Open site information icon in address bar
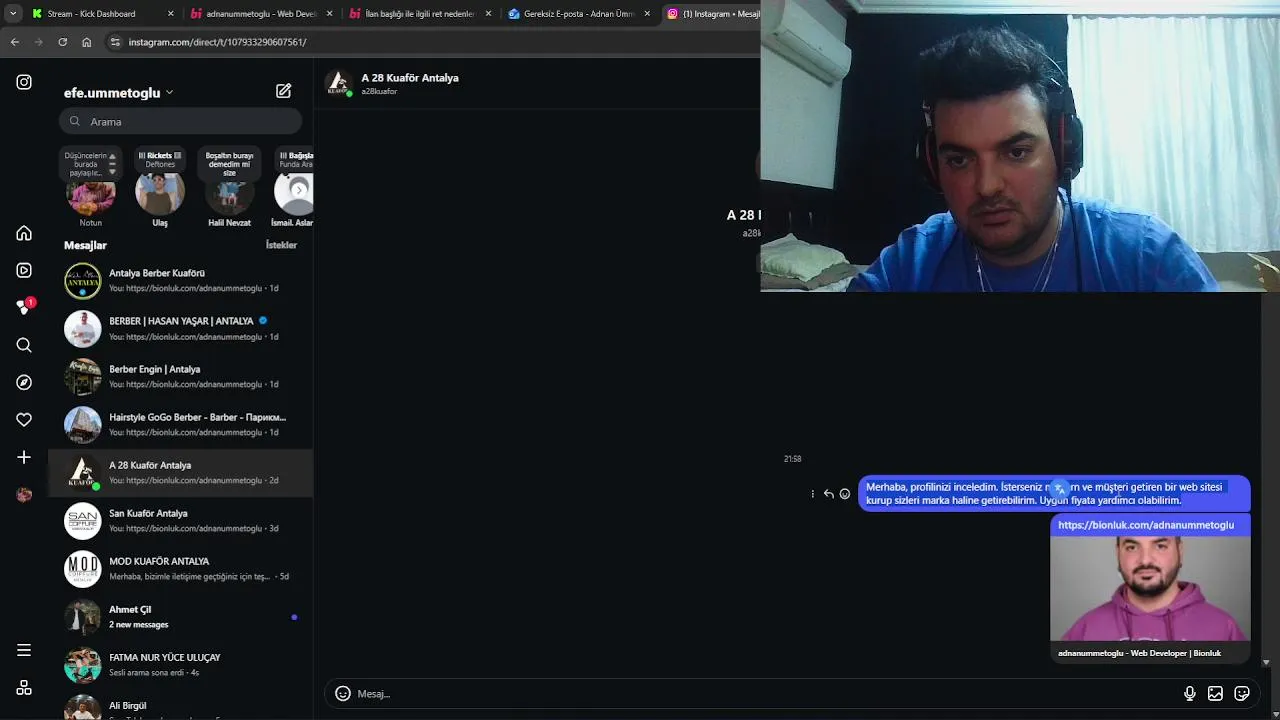1280x720 pixels. (115, 42)
